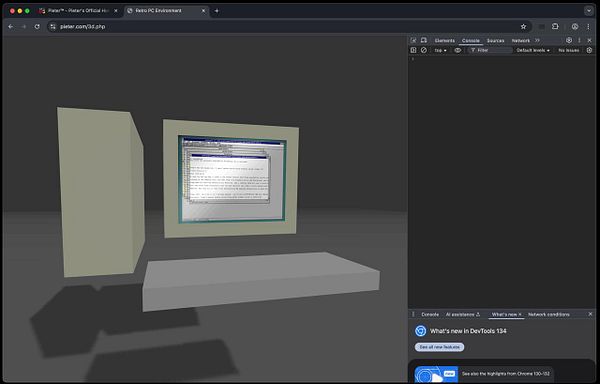Open the Chrome profile avatar icon
This screenshot has width=600, height=384.
575,26
